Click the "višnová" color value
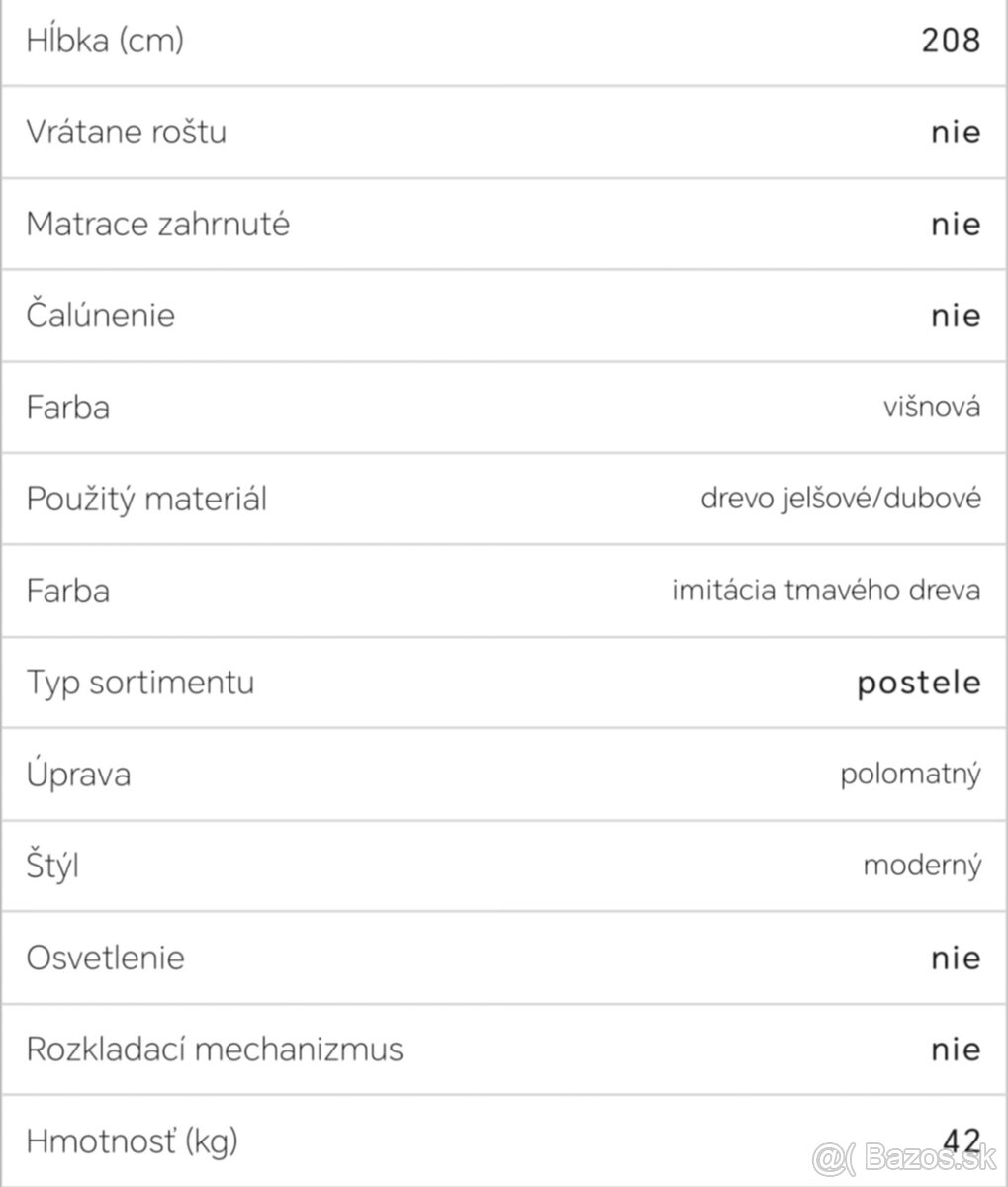Viewport: 1008px width, 1187px height. 932,407
